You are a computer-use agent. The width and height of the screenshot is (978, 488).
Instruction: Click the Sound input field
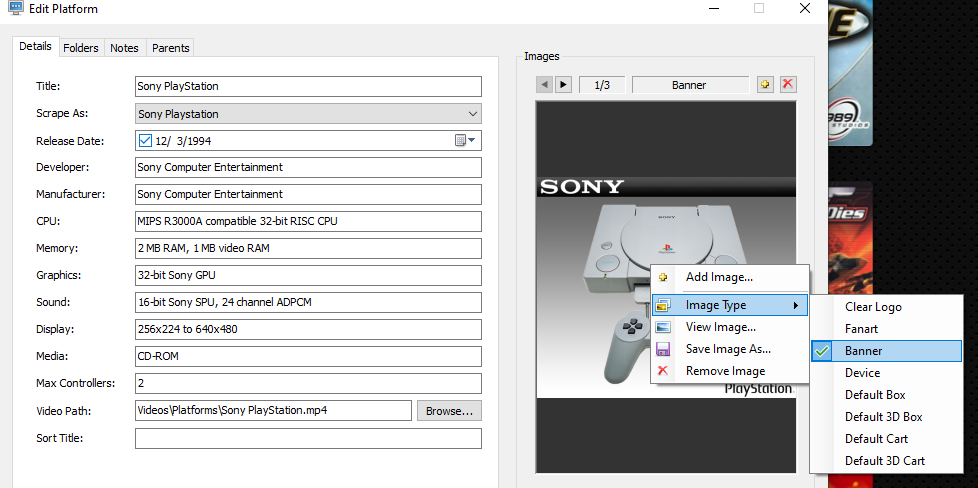pos(308,303)
